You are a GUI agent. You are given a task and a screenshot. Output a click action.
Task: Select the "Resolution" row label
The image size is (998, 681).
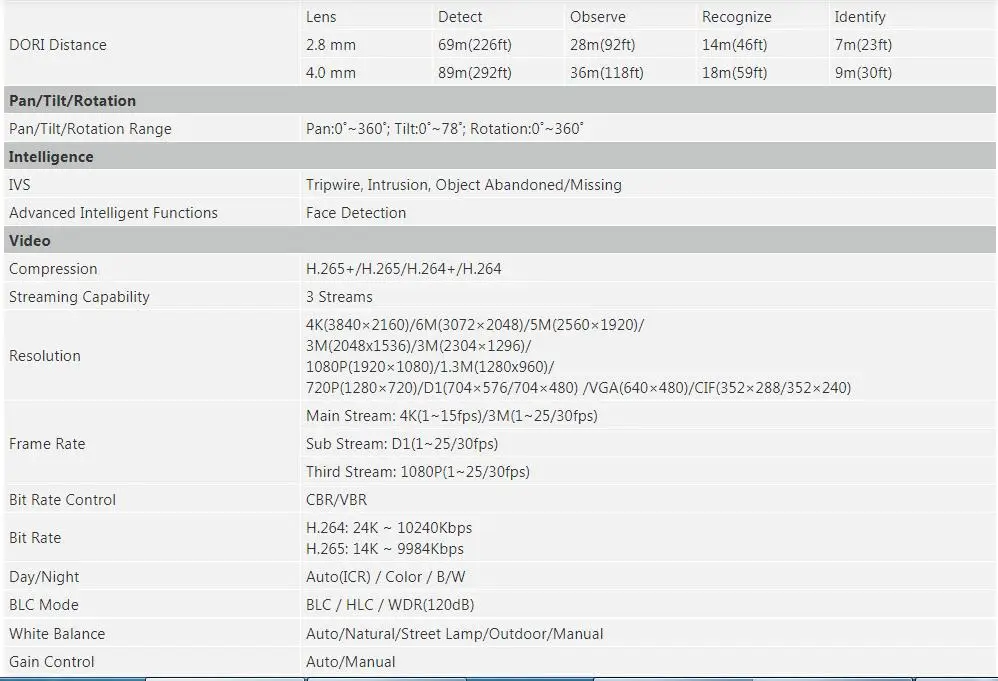pyautogui.click(x=45, y=356)
